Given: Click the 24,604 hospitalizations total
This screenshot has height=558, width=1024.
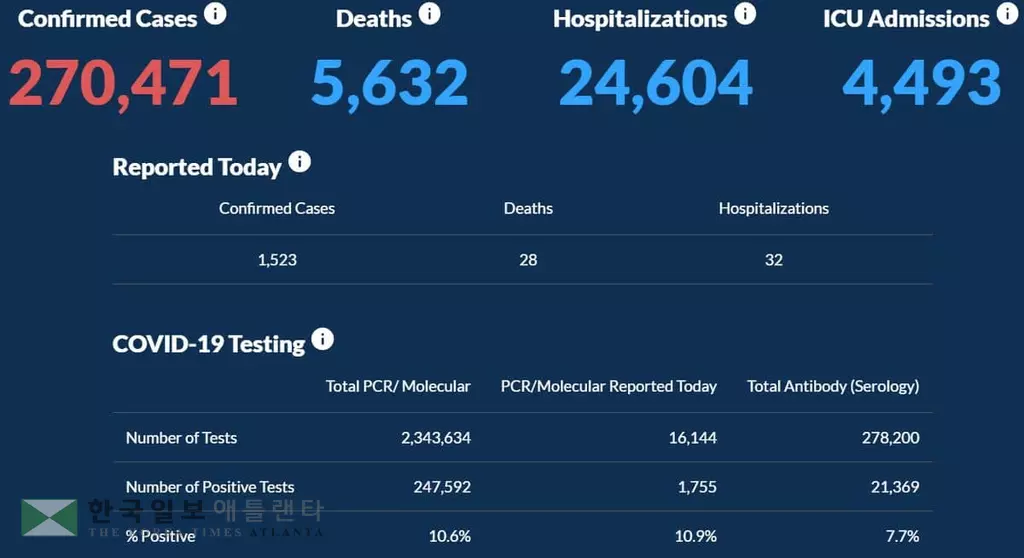Looking at the screenshot, I should [x=655, y=83].
